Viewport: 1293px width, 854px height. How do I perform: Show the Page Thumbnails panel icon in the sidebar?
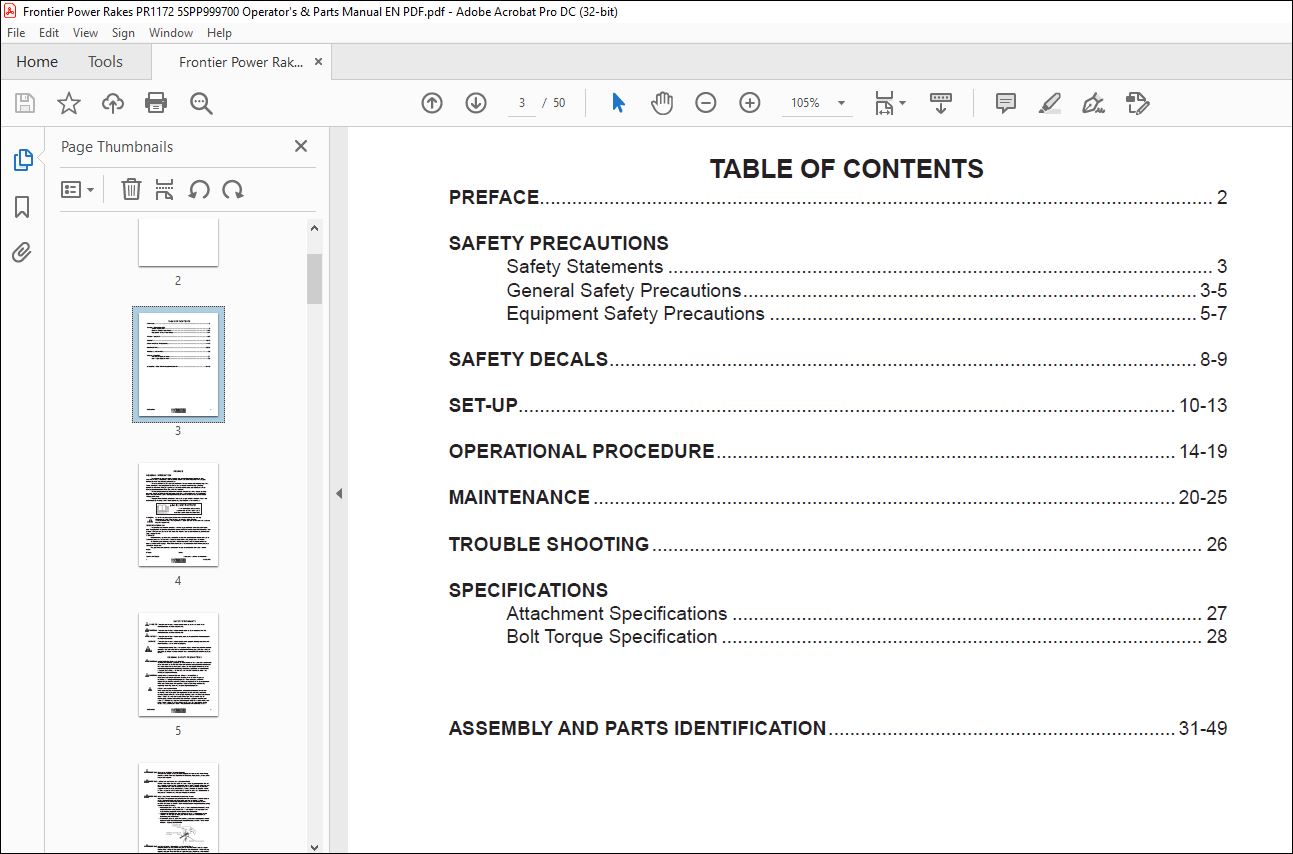[x=22, y=160]
